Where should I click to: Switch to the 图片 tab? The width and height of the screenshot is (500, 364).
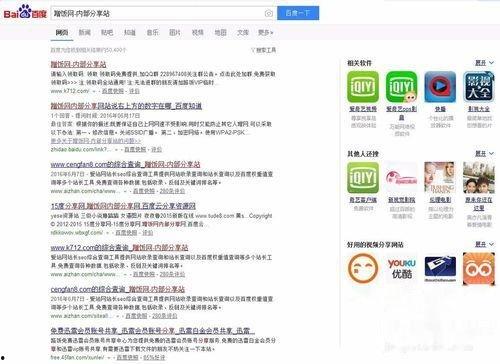tap(175, 32)
